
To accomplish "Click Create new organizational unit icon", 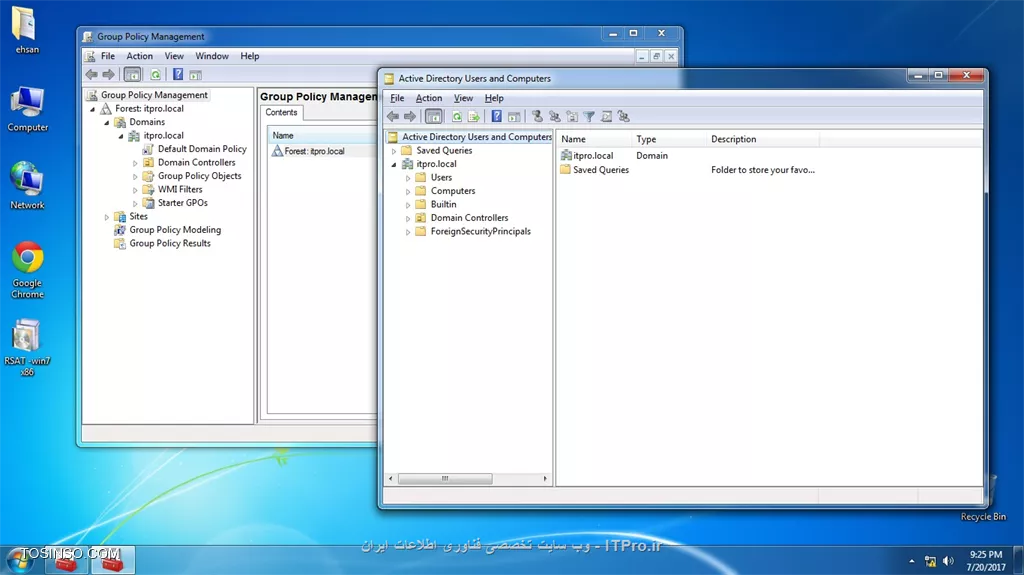I will tap(572, 116).
